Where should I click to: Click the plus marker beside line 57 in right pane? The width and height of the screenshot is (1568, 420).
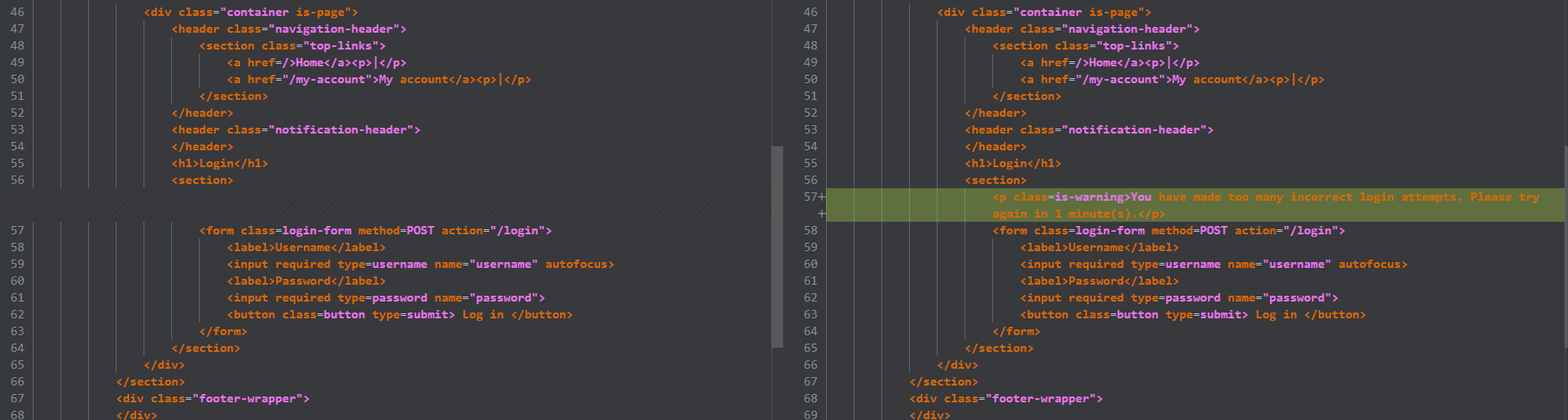822,197
